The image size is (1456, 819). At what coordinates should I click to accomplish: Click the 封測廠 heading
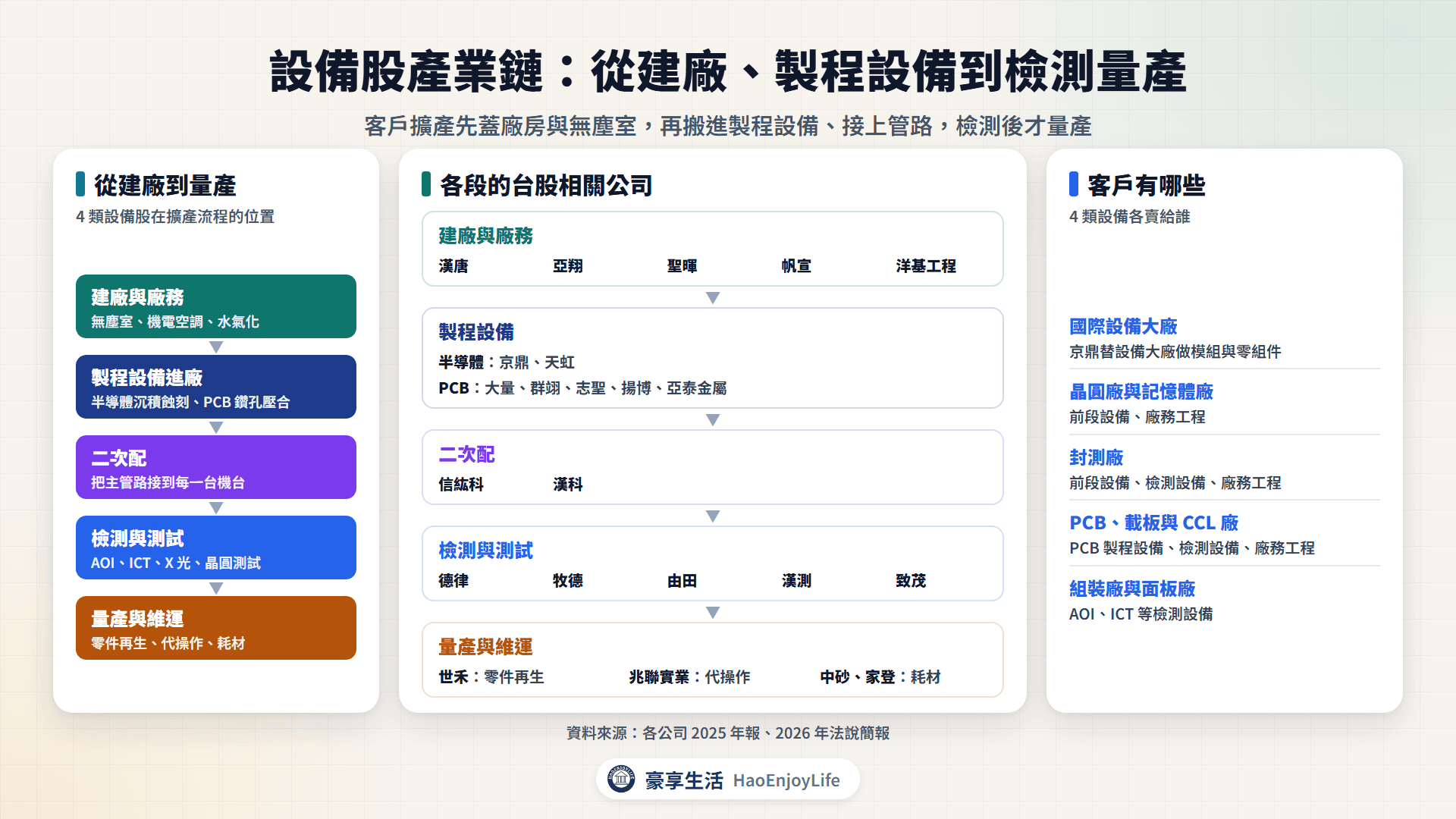[1097, 458]
